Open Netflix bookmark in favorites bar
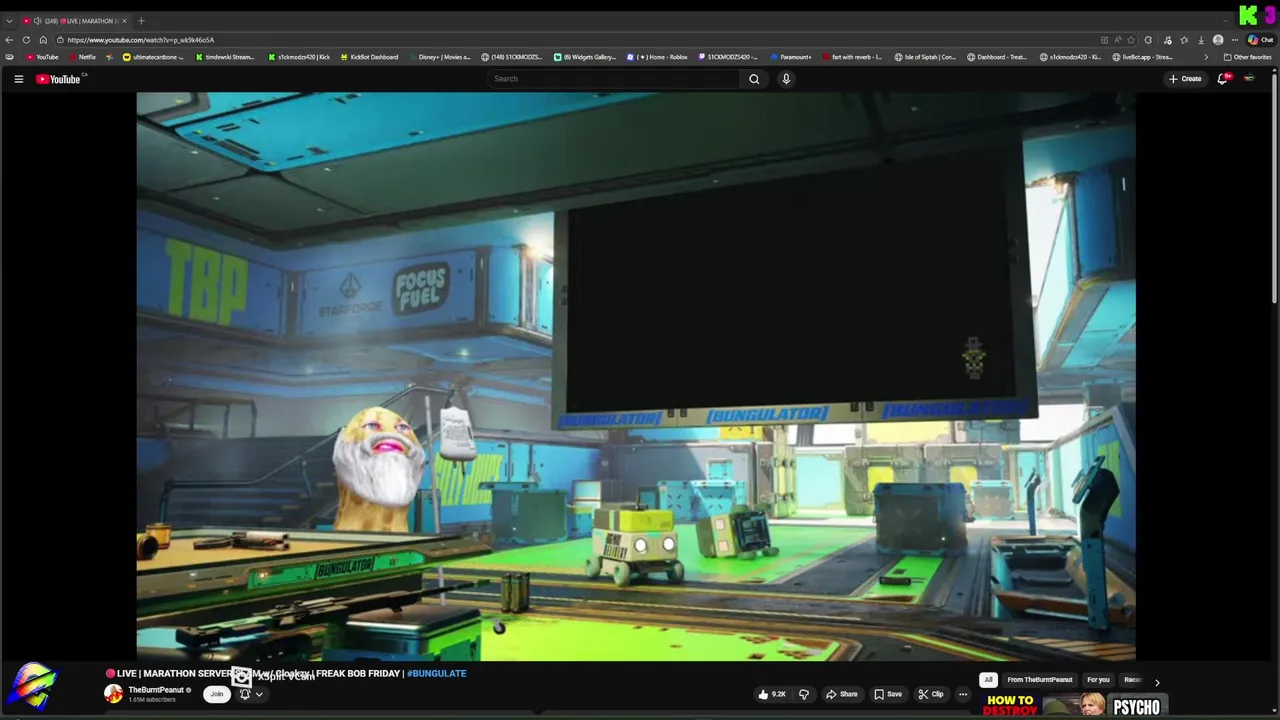 81,57
